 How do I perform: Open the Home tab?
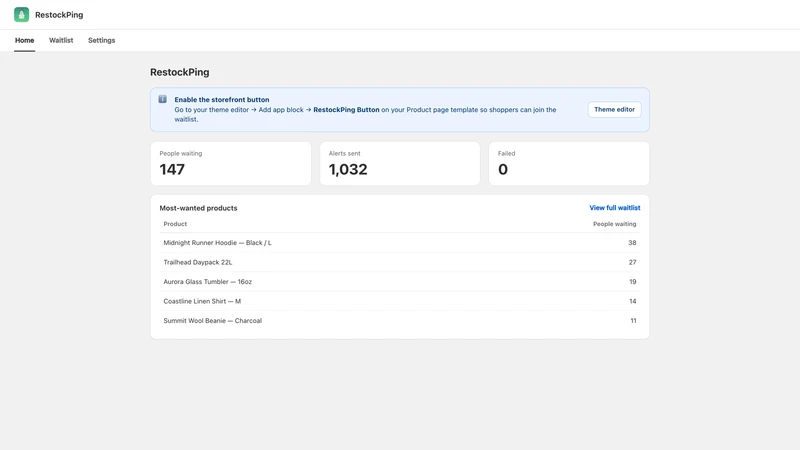pos(24,40)
